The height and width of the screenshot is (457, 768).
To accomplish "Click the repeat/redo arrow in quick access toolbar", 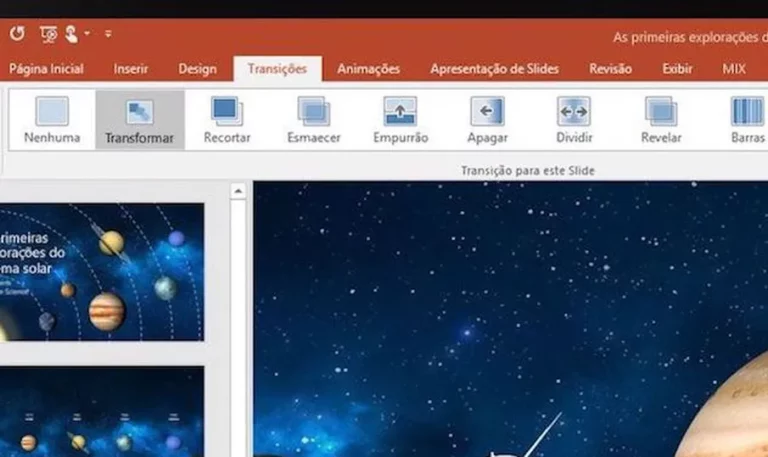I will click(x=17, y=34).
